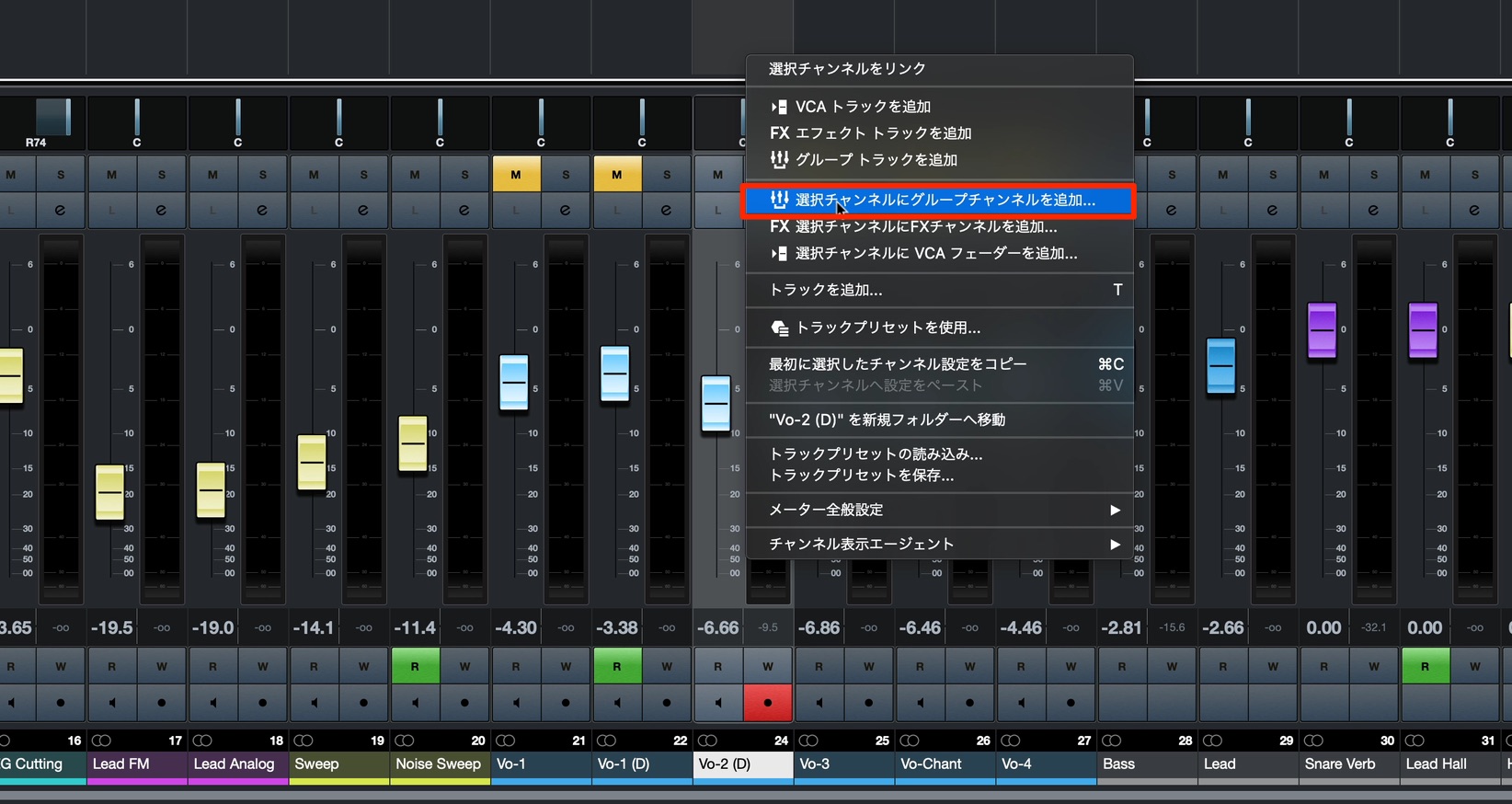This screenshot has height=804, width=1512.
Task: Choose 選択チャンネルをリンク from context menu
Action: (x=847, y=69)
